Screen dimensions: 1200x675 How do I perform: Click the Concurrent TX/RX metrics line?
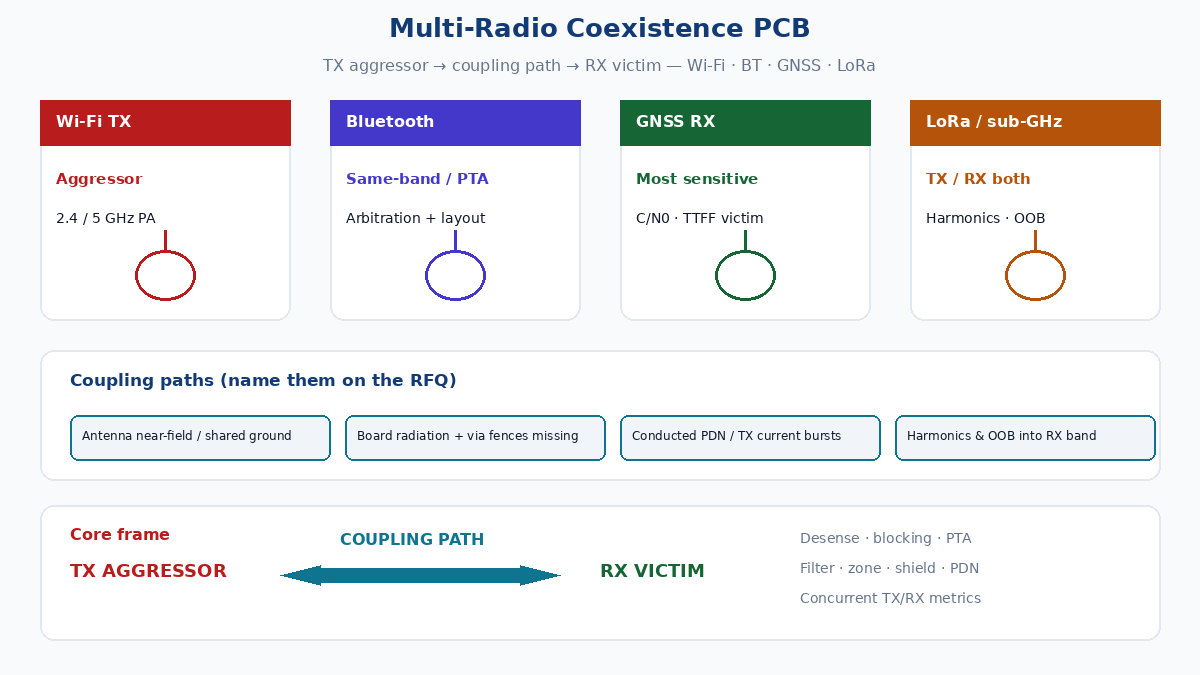(890, 599)
